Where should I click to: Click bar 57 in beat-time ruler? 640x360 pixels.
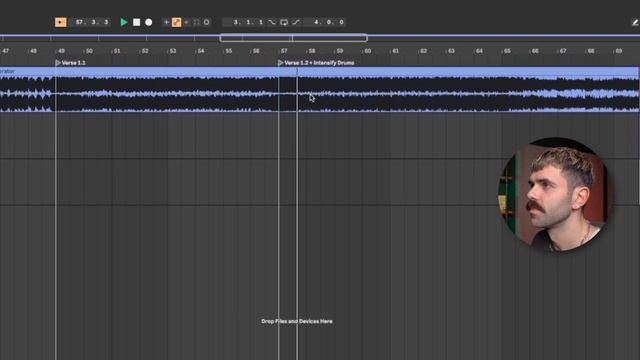pos(284,51)
